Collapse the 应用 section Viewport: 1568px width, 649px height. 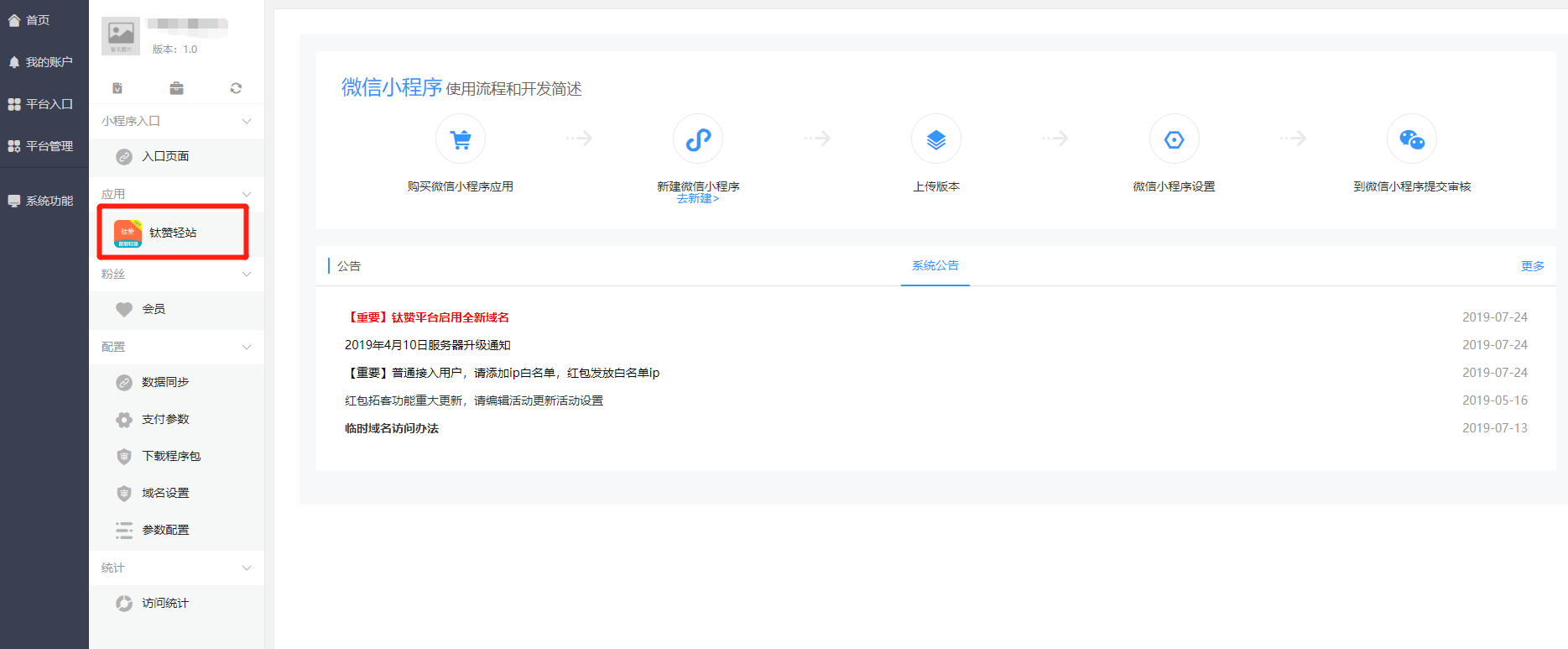pyautogui.click(x=176, y=194)
